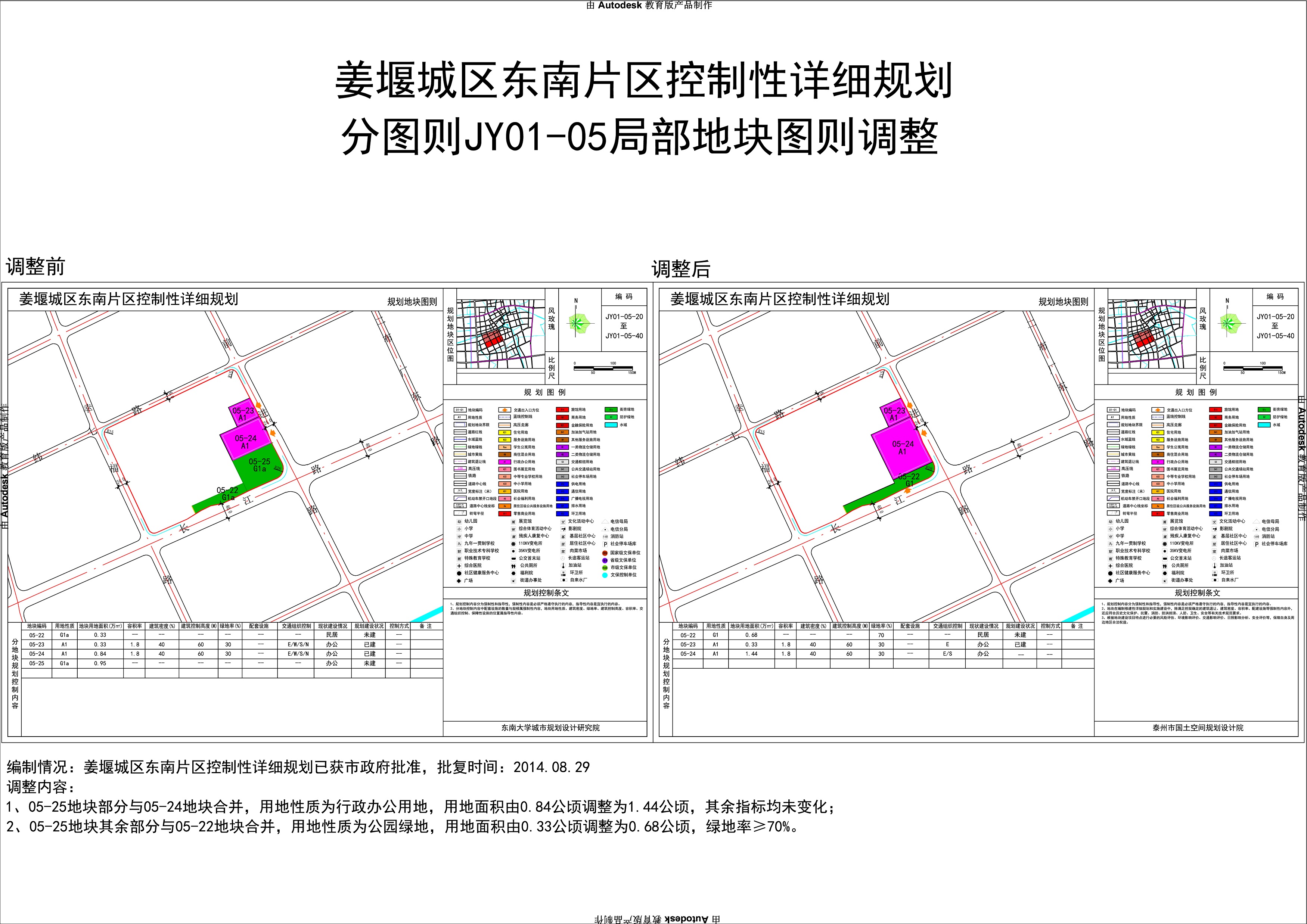The width and height of the screenshot is (1307, 924).
Task: Click the 0.95 area cell in the 调整前 table
Action: click(100, 663)
